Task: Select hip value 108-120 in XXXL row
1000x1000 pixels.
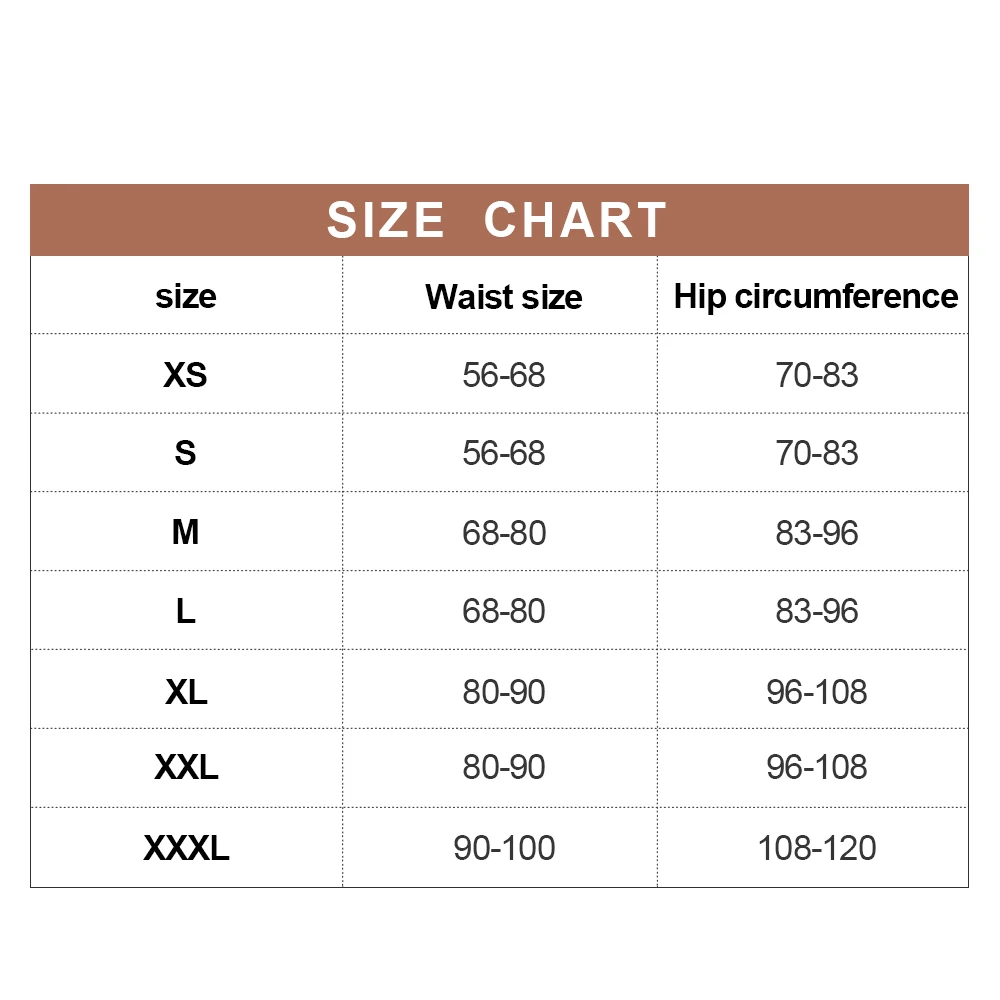Action: click(816, 848)
